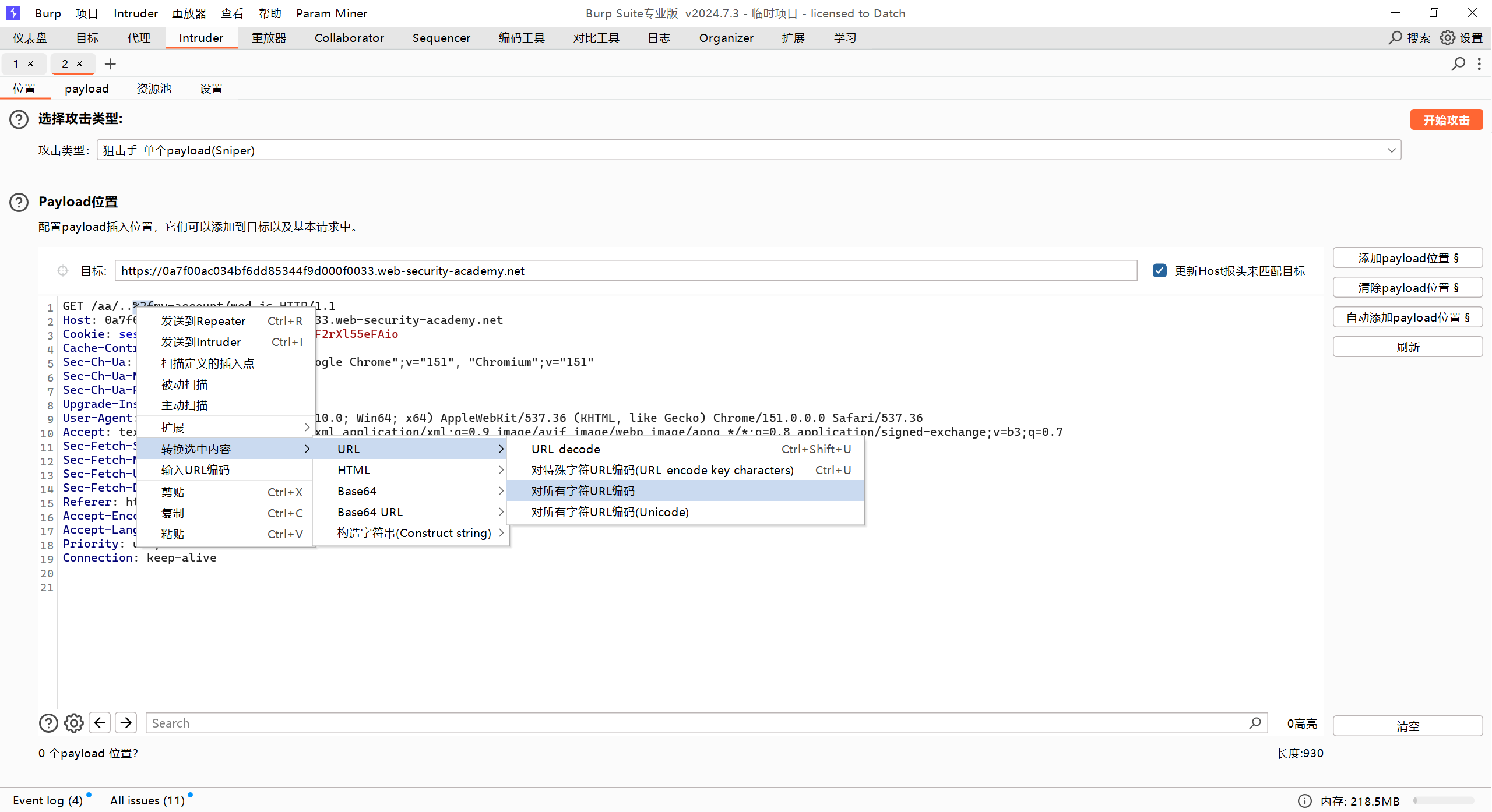1492x812 pixels.
Task: Open the 编码工具 main tab
Action: click(x=522, y=38)
